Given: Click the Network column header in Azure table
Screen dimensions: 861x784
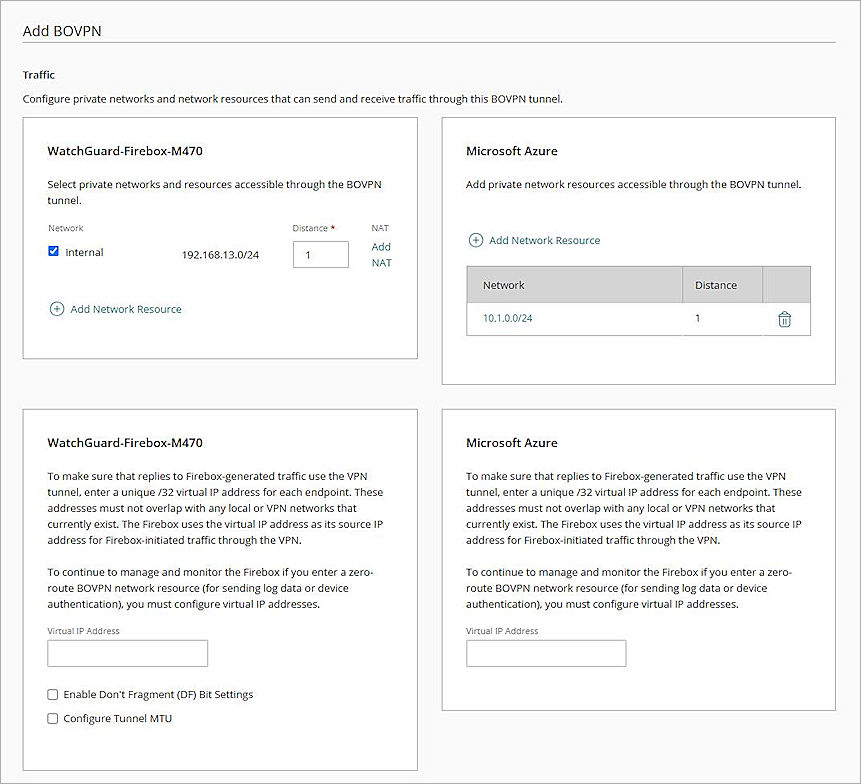Looking at the screenshot, I should tap(504, 285).
